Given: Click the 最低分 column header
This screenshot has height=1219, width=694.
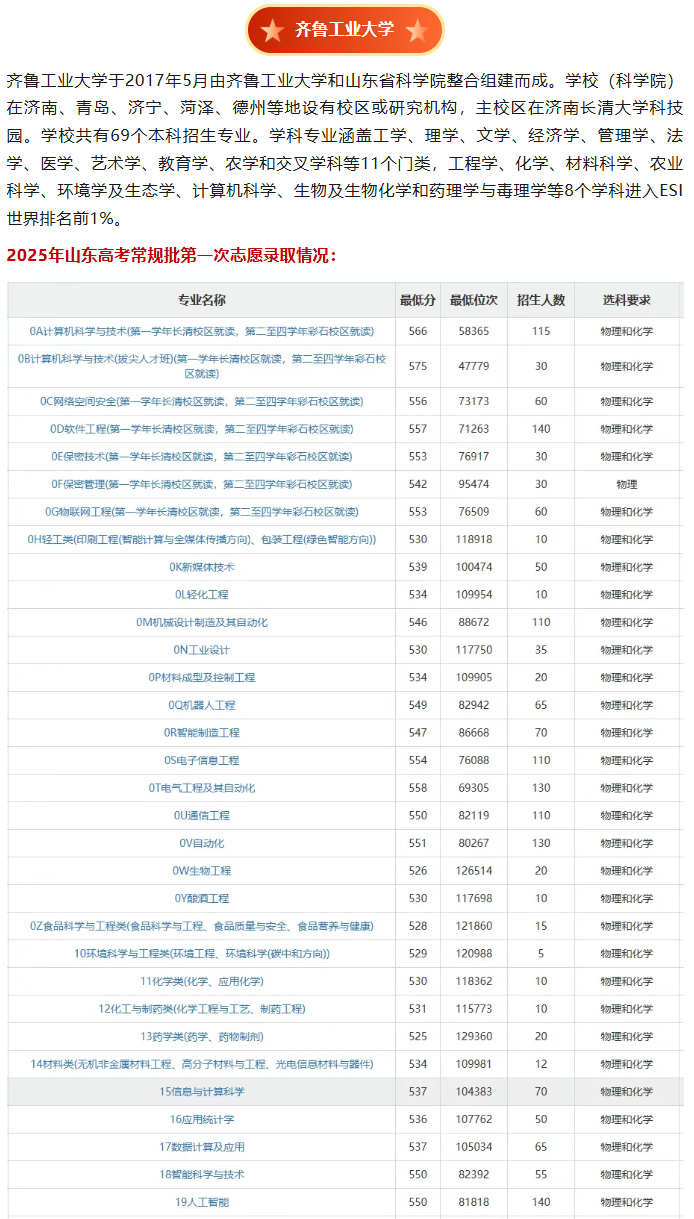Looking at the screenshot, I should click(x=417, y=300).
